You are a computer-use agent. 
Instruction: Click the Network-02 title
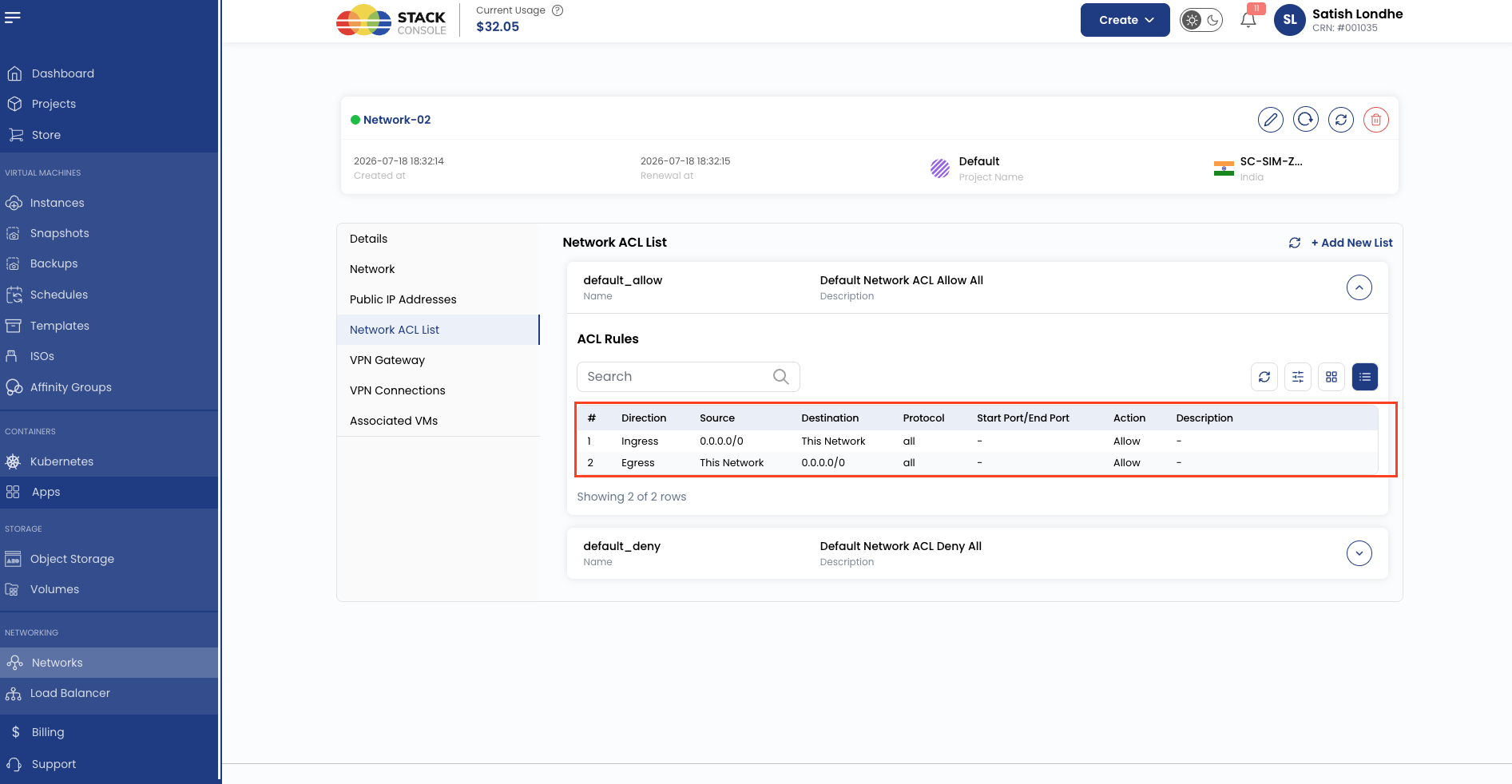(397, 120)
